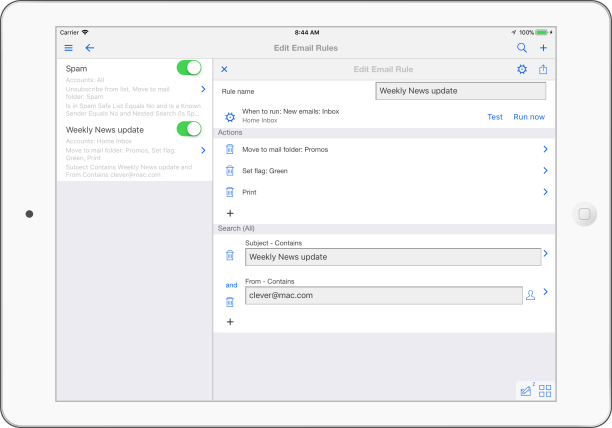The width and height of the screenshot is (612, 428).
Task: Add a new search condition with plus
Action: [230, 322]
